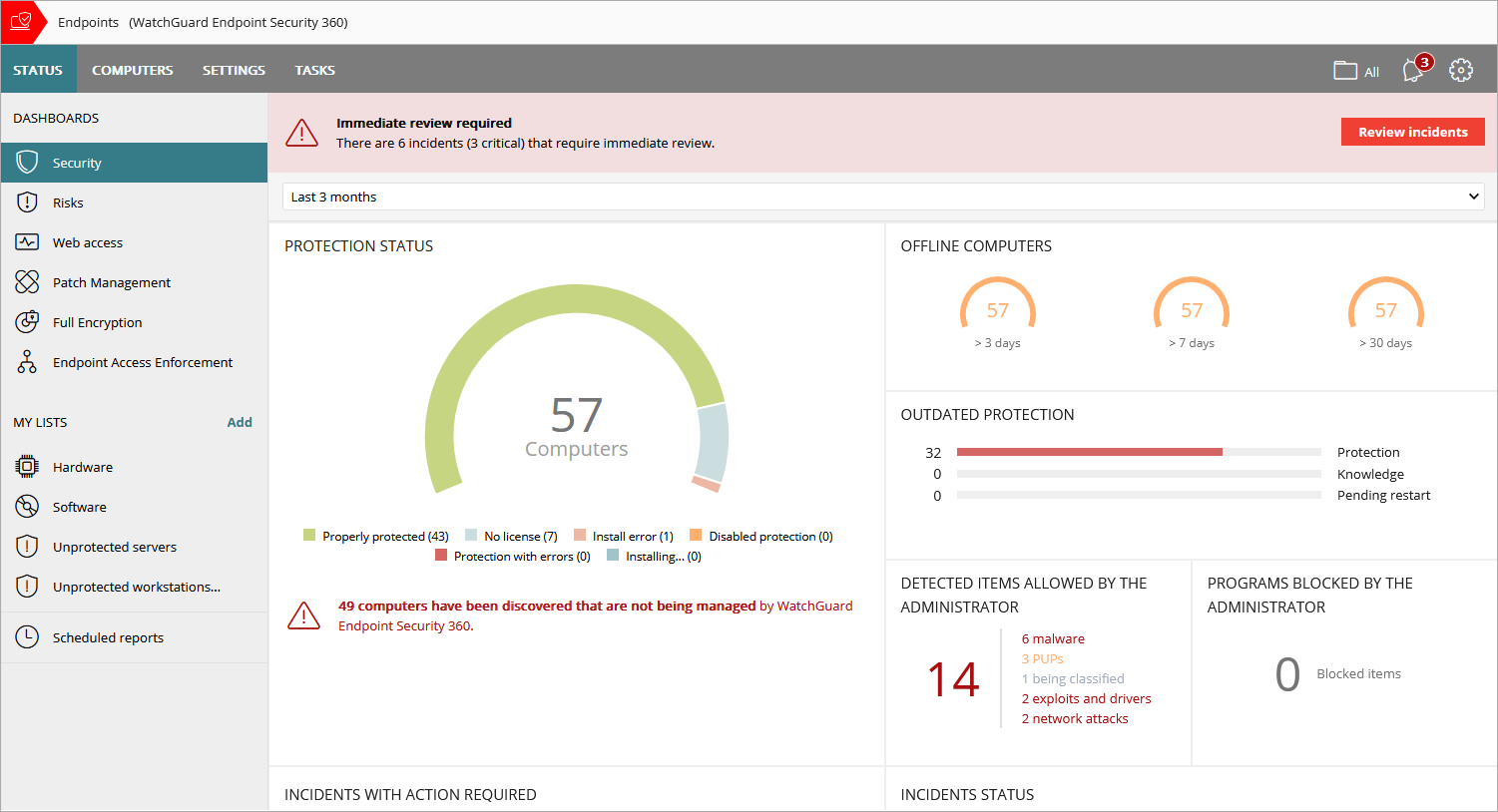Open the Software list
The image size is (1498, 812).
click(x=134, y=507)
